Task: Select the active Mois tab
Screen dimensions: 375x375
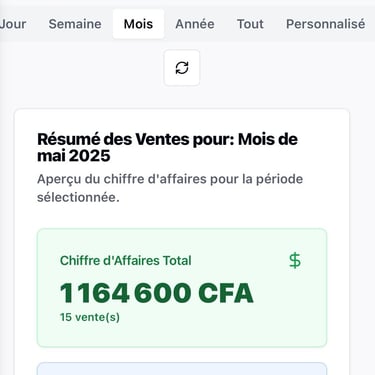Action: tap(138, 24)
